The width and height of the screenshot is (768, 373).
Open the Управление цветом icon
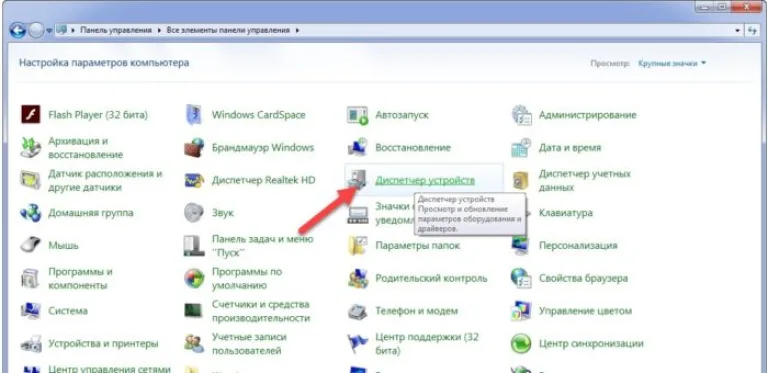[521, 311]
